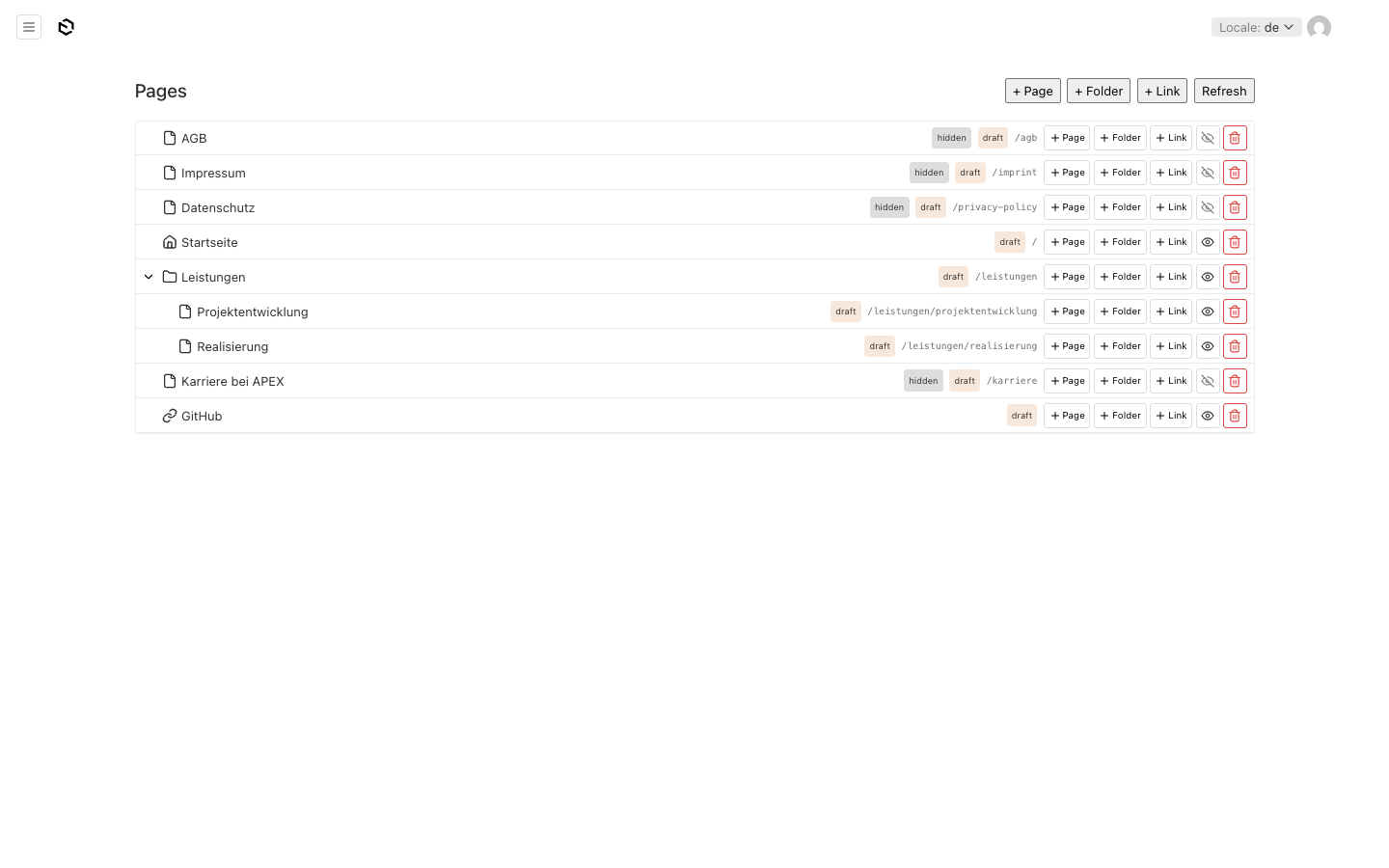This screenshot has height=868, width=1389.
Task: Open the Karriere bei APEX page
Action: click(x=232, y=381)
